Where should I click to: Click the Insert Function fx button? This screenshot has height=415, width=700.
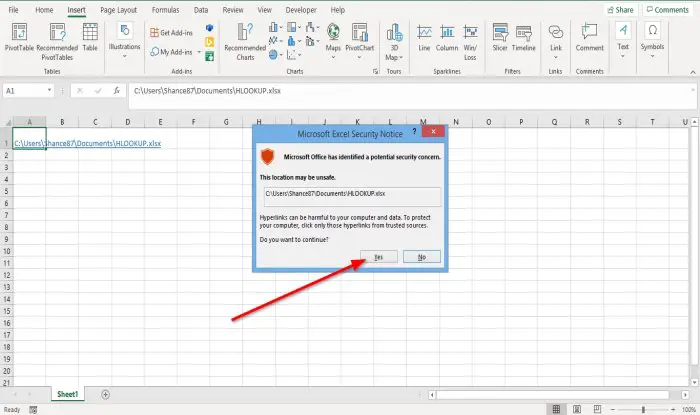click(117, 91)
